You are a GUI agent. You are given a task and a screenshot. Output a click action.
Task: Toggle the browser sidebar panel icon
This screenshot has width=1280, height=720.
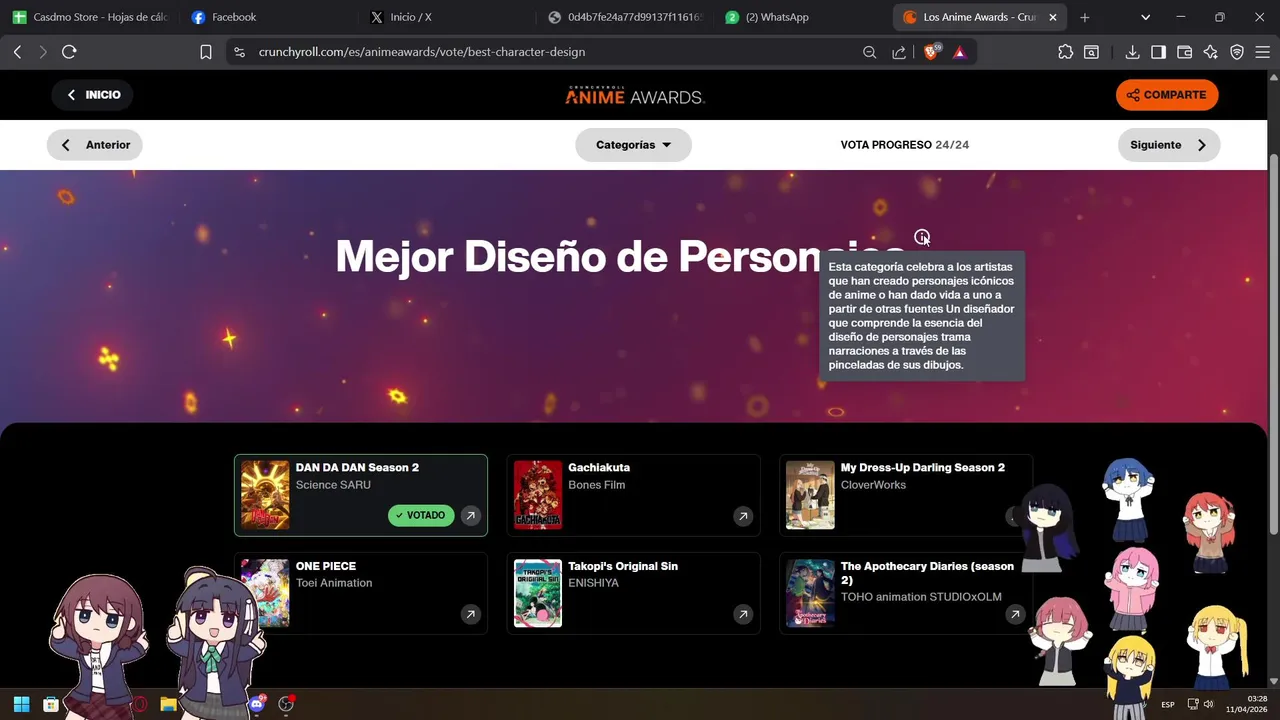1158,52
